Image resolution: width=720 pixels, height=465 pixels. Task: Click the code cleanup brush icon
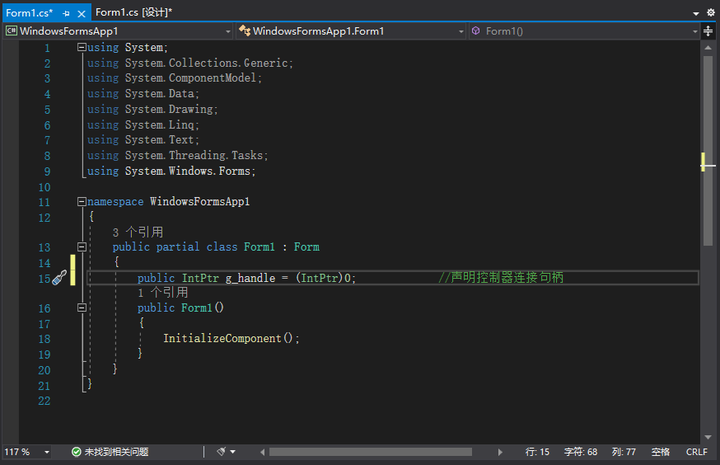pos(221,452)
